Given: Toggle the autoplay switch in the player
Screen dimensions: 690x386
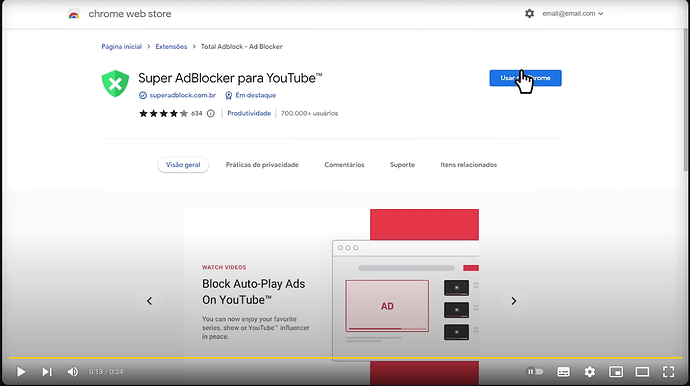Looking at the screenshot, I should (535, 372).
